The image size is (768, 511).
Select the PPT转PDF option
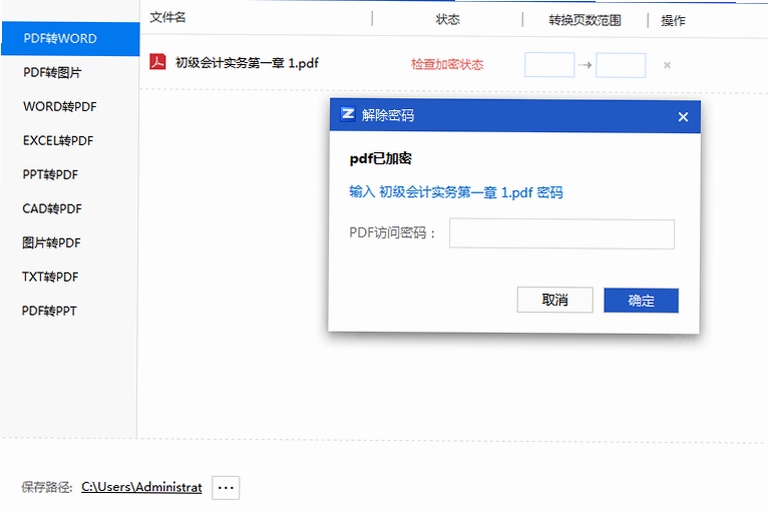(x=50, y=174)
